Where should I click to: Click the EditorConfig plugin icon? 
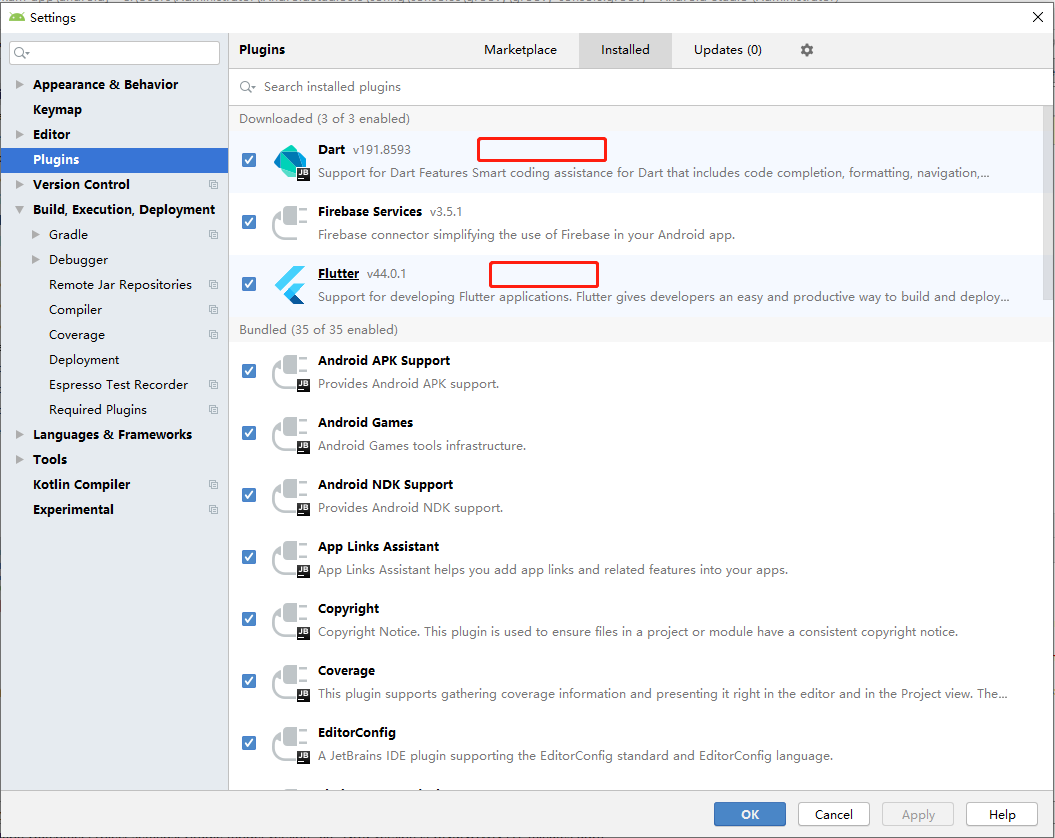point(290,744)
